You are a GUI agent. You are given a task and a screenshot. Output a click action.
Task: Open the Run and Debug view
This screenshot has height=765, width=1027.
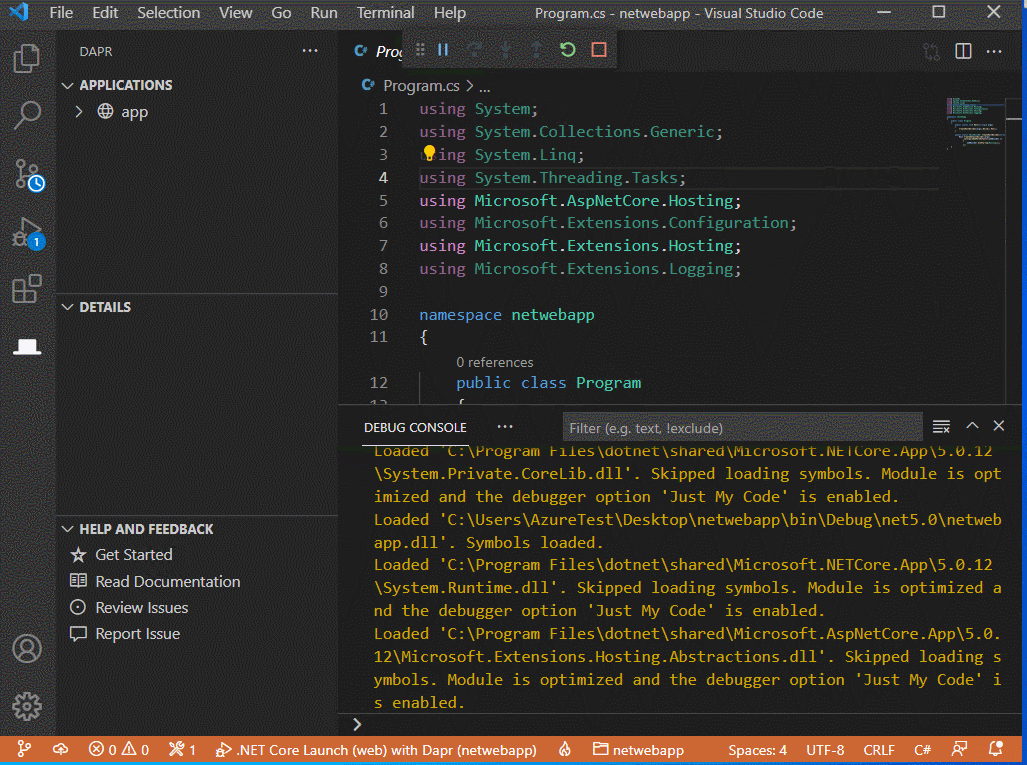click(x=28, y=233)
